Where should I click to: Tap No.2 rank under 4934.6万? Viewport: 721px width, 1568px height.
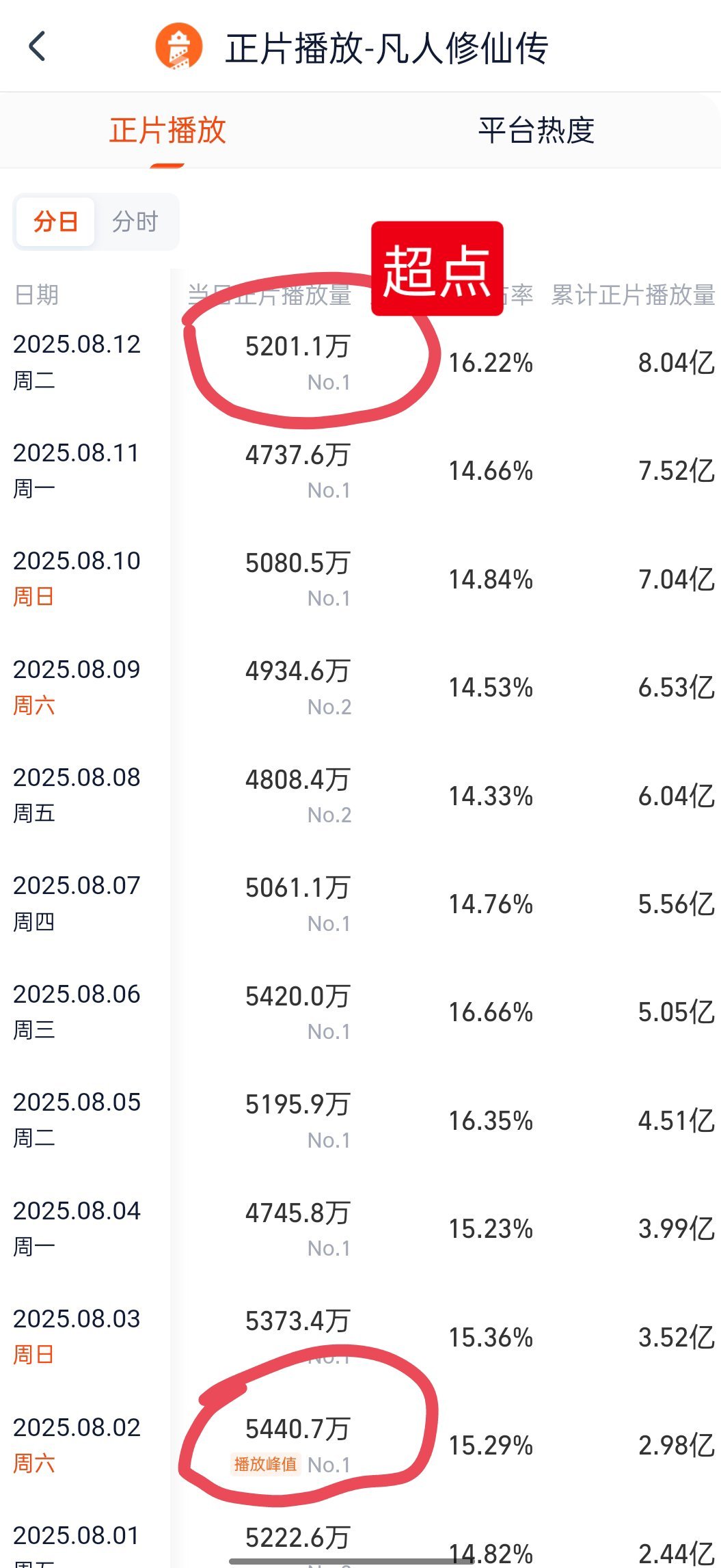click(x=329, y=707)
